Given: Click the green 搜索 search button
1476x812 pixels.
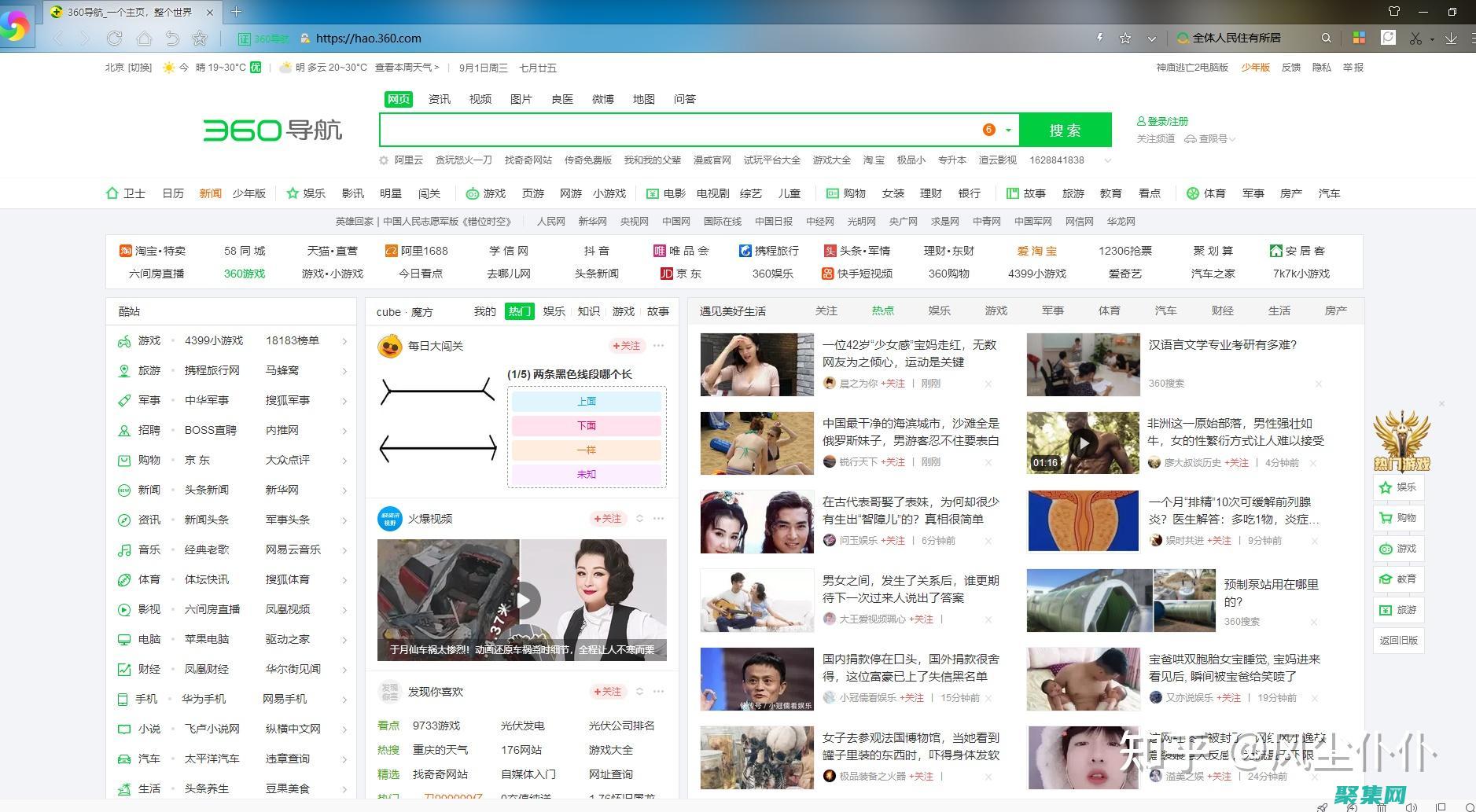Looking at the screenshot, I should 1066,129.
